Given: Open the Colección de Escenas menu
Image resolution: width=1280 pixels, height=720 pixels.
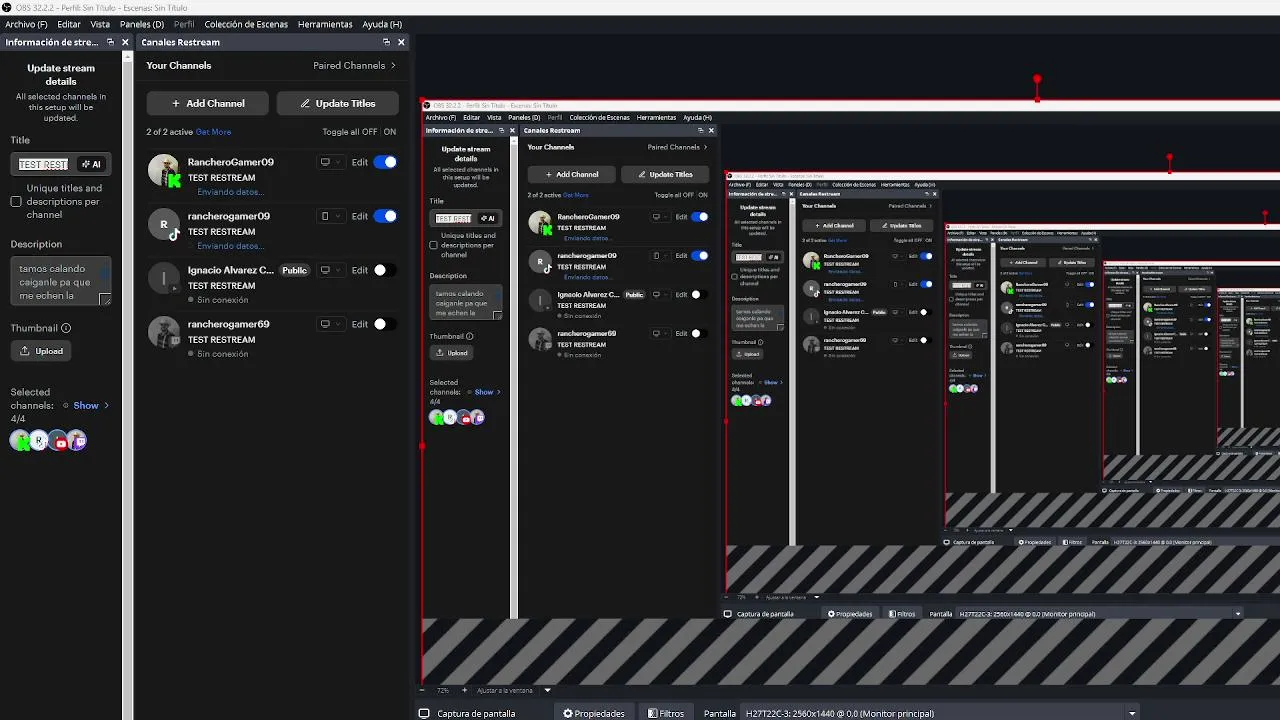Looking at the screenshot, I should click(246, 24).
